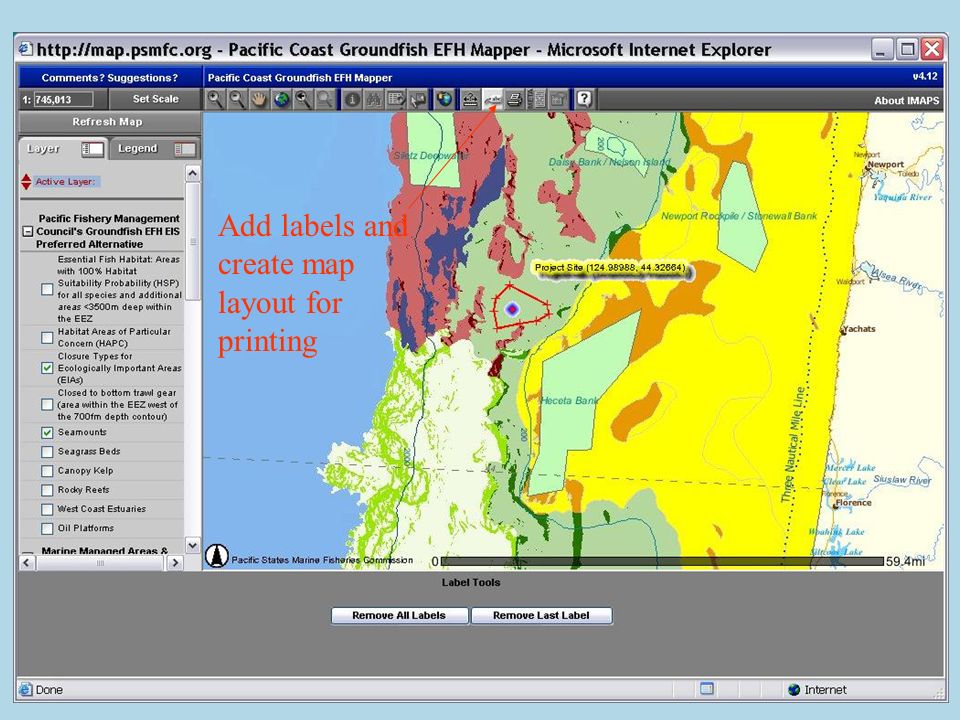
Task: Click the Heceta Bank map label
Action: coord(569,400)
